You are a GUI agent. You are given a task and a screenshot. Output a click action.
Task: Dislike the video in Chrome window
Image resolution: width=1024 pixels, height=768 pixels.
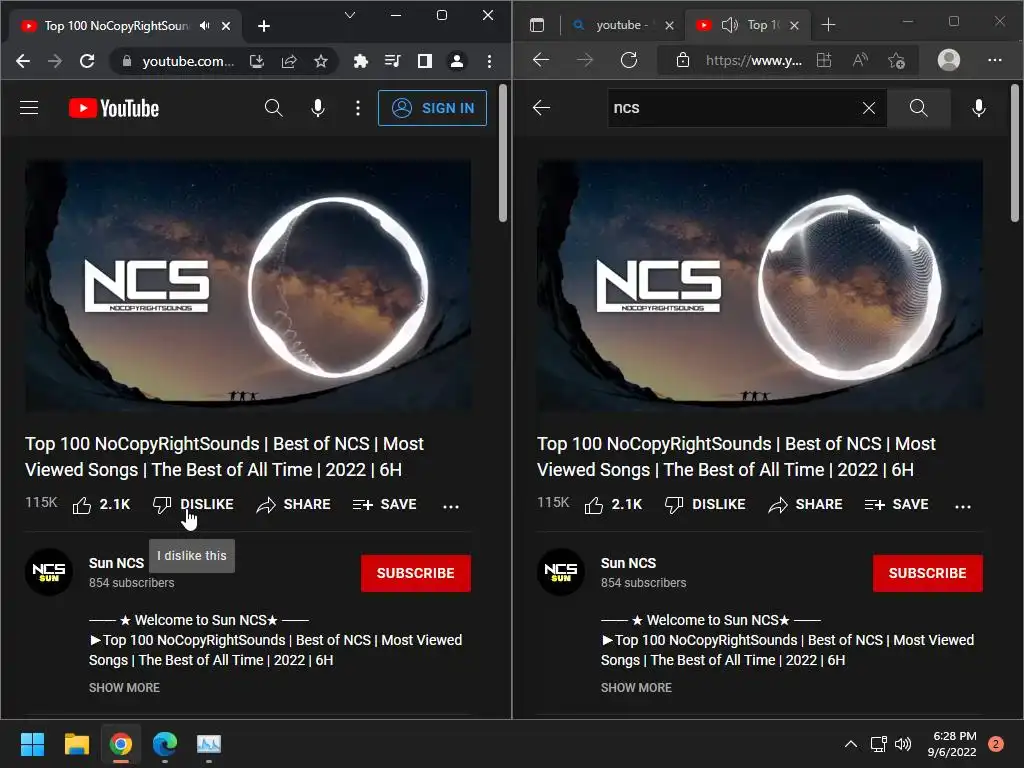point(193,505)
